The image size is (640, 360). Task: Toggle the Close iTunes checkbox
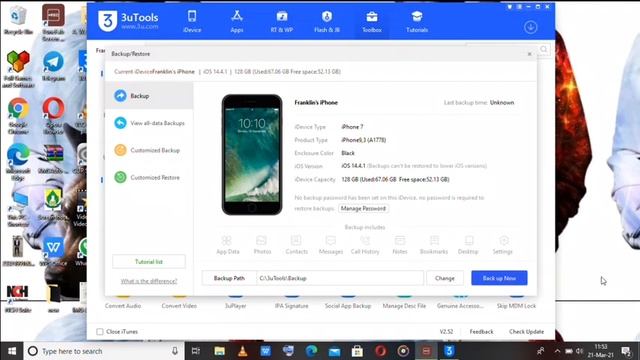click(x=100, y=331)
